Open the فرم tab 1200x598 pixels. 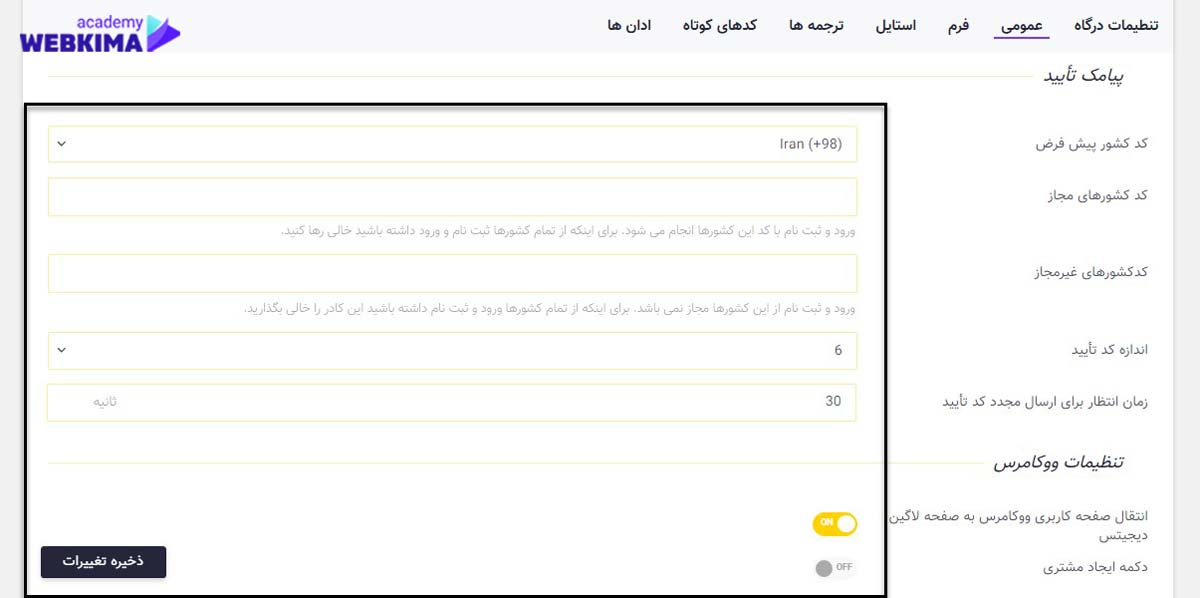tap(959, 25)
